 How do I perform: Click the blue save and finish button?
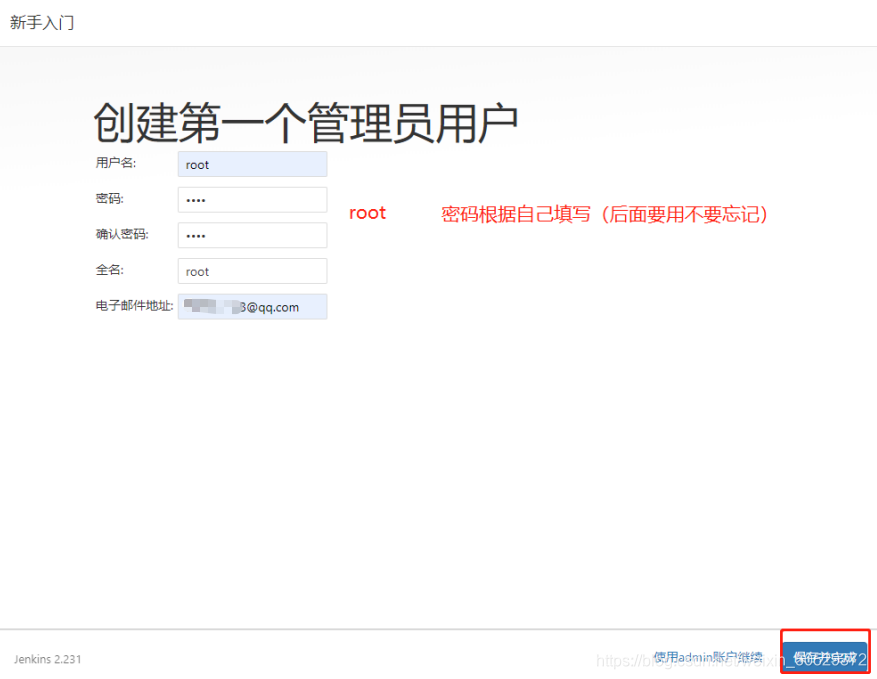coord(825,657)
